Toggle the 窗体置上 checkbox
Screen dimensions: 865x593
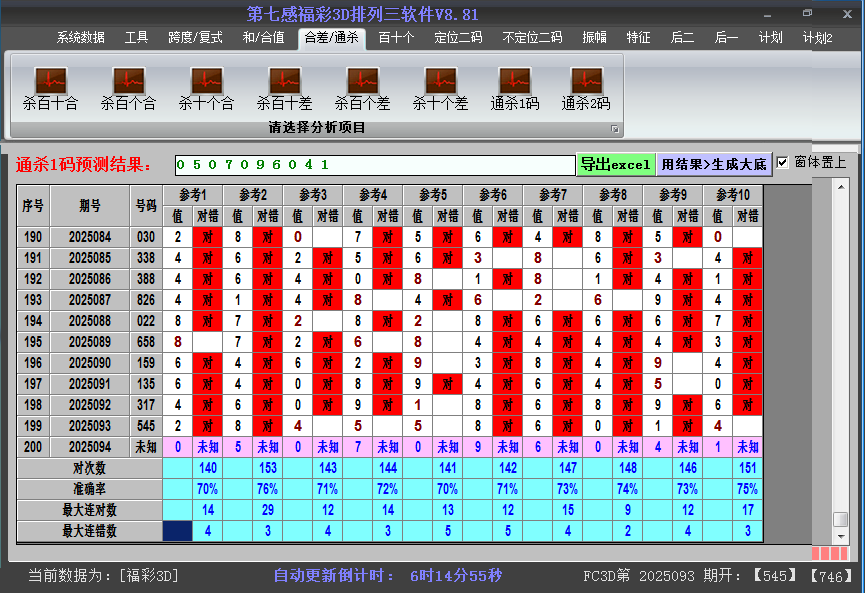(783, 163)
